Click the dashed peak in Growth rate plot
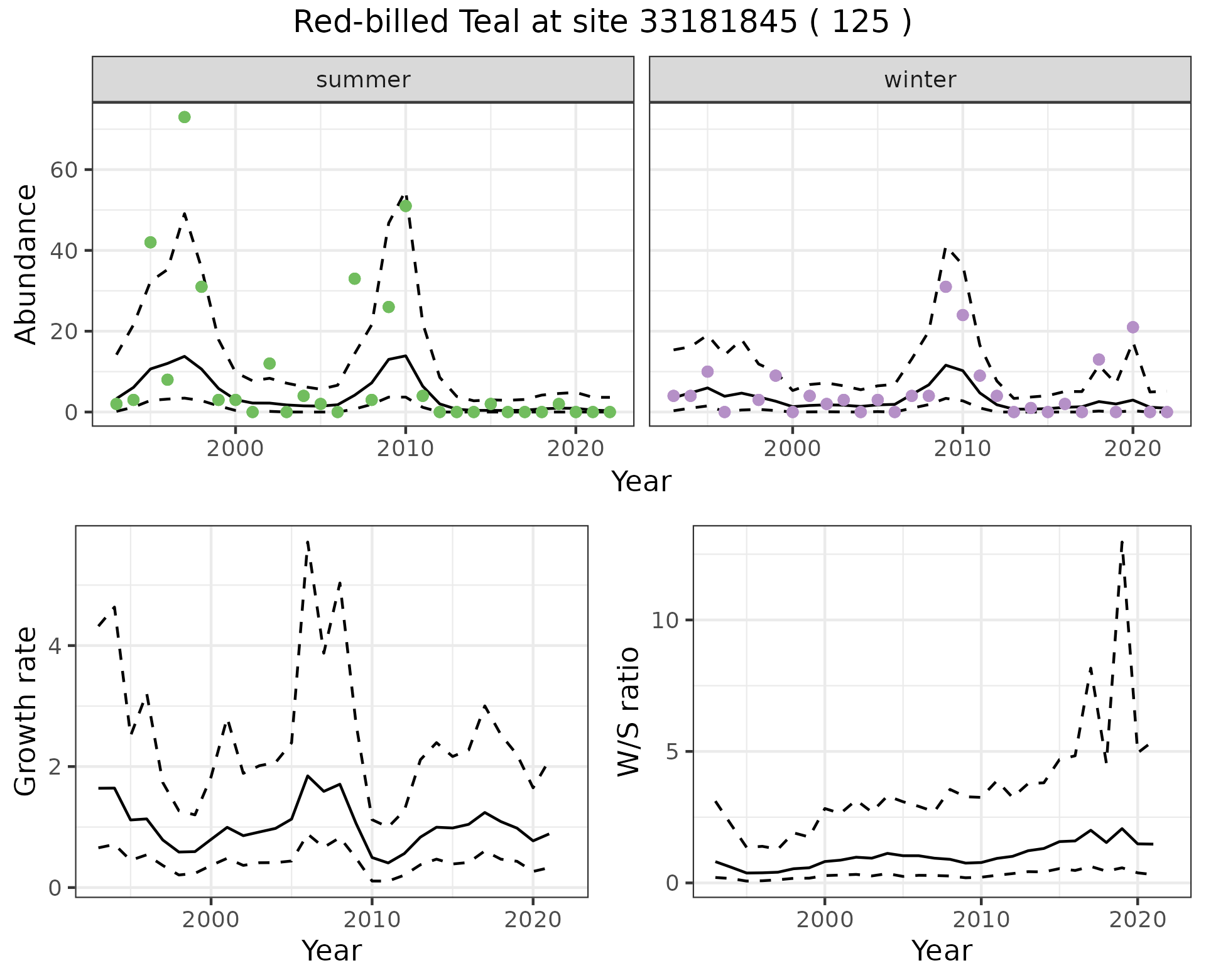This screenshot has height=980, width=1206. (x=308, y=542)
